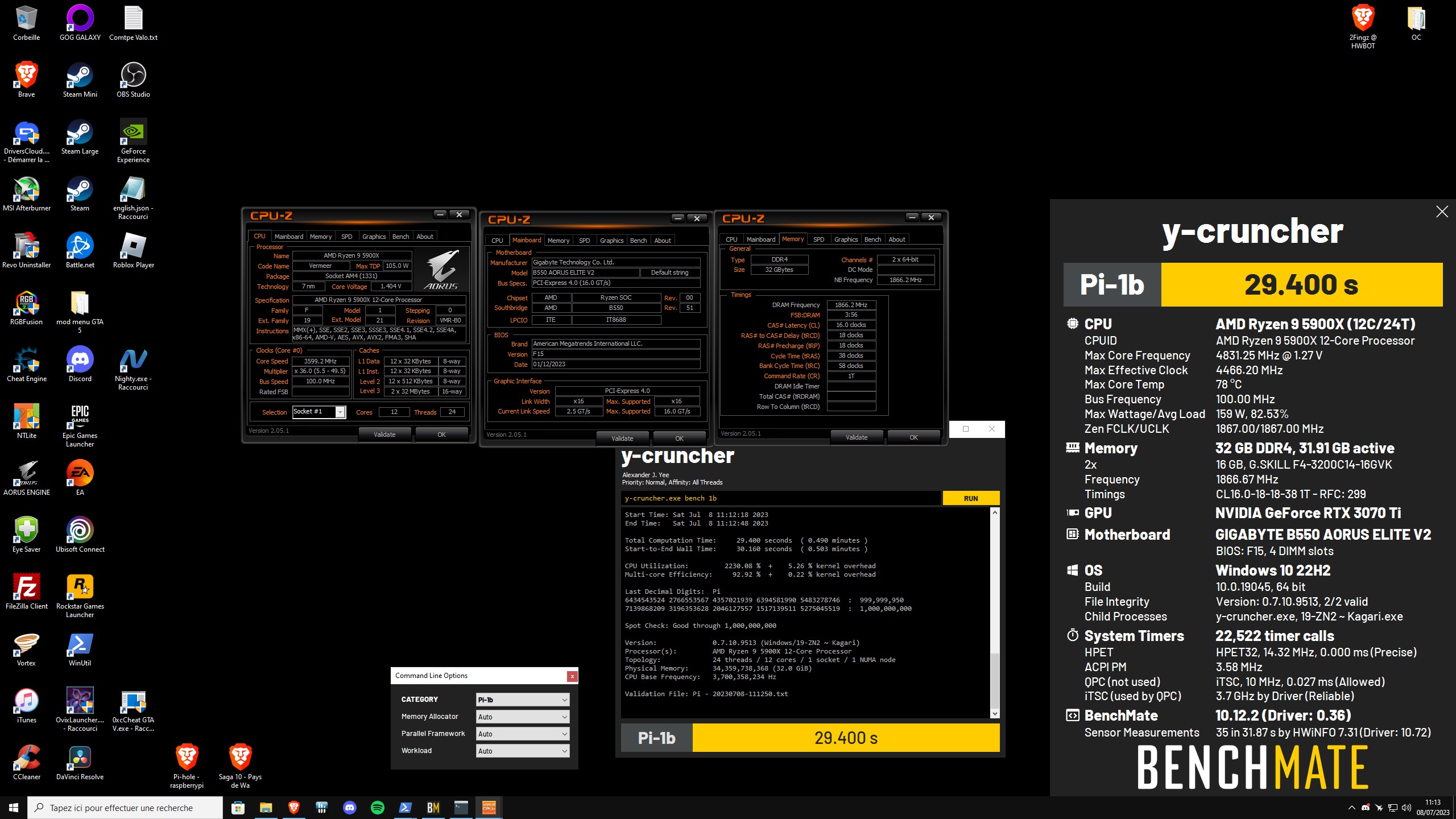Viewport: 1456px width, 819px height.
Task: Open the DaVinci Resolve shortcut
Action: (80, 762)
